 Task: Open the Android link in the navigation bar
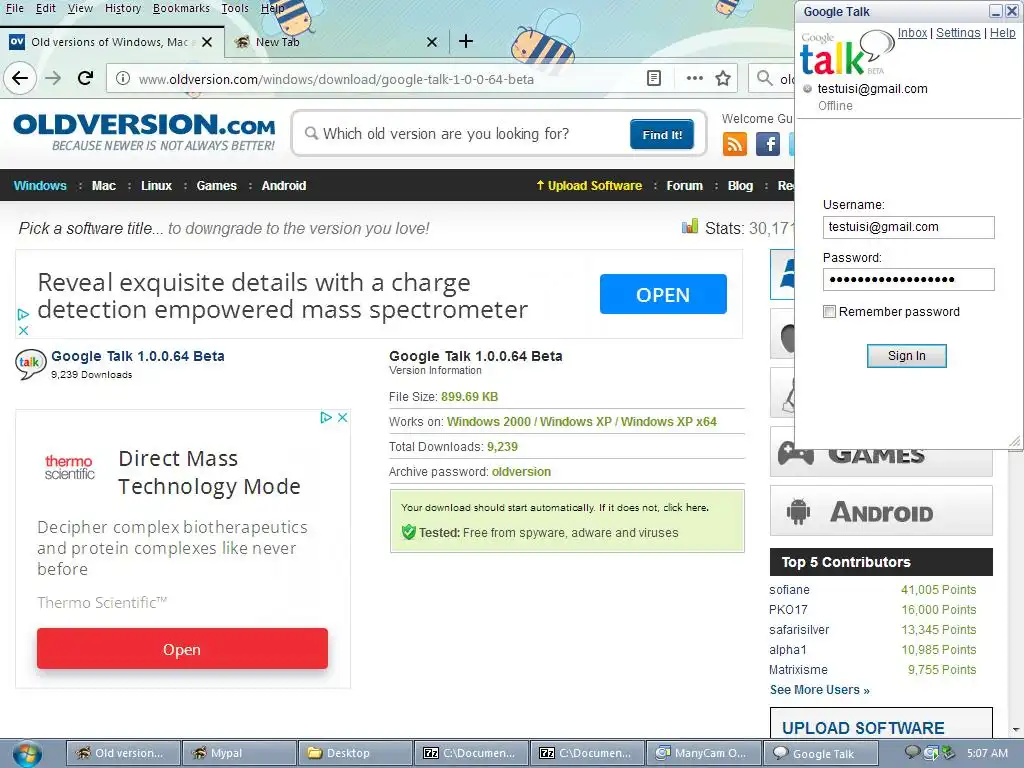point(283,185)
